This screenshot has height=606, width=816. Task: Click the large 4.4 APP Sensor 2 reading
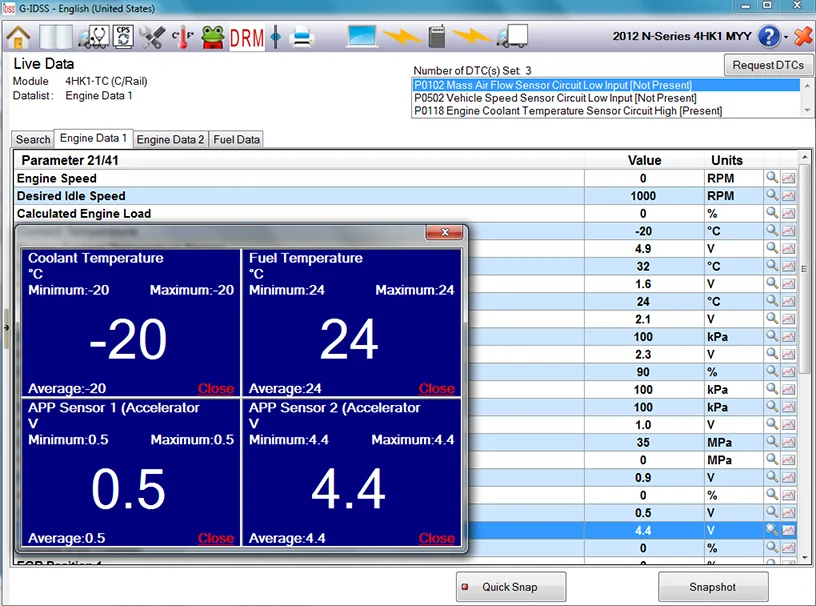click(x=349, y=489)
